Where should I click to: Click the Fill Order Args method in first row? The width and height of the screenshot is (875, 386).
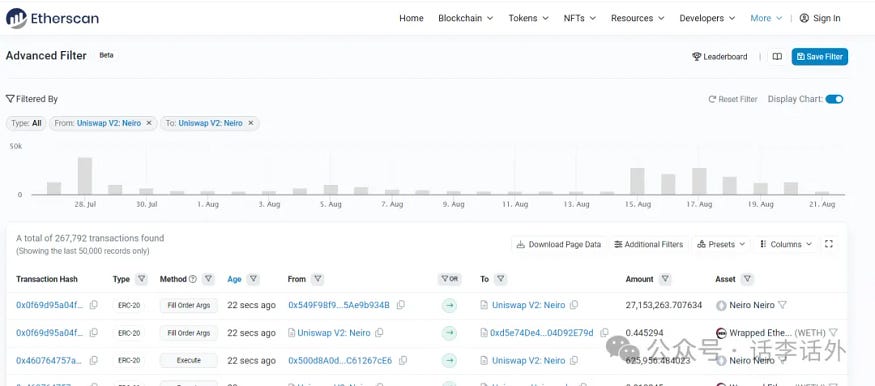click(189, 305)
